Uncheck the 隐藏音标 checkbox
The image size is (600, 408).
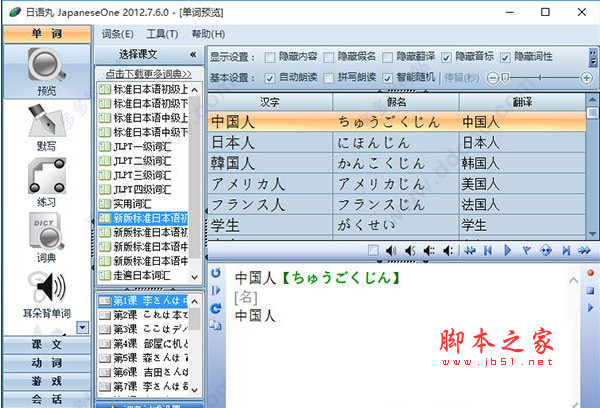(x=446, y=57)
